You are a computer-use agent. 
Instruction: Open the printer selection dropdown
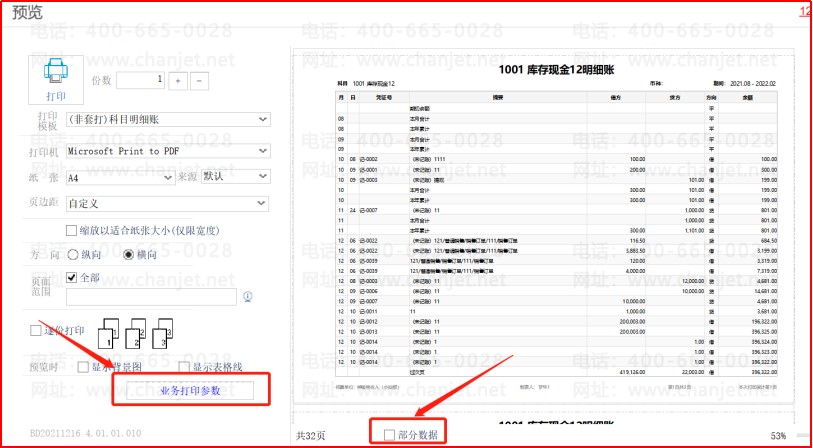click(169, 151)
